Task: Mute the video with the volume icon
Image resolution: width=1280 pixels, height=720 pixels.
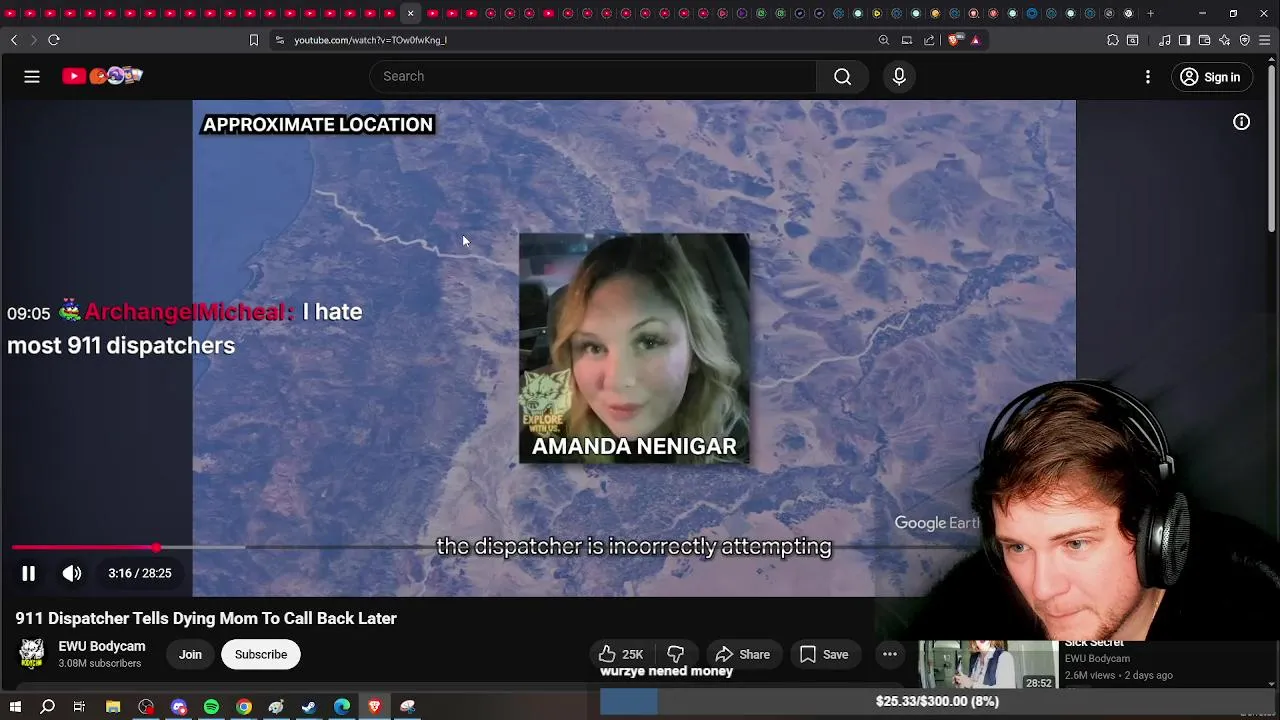Action: 72,573
